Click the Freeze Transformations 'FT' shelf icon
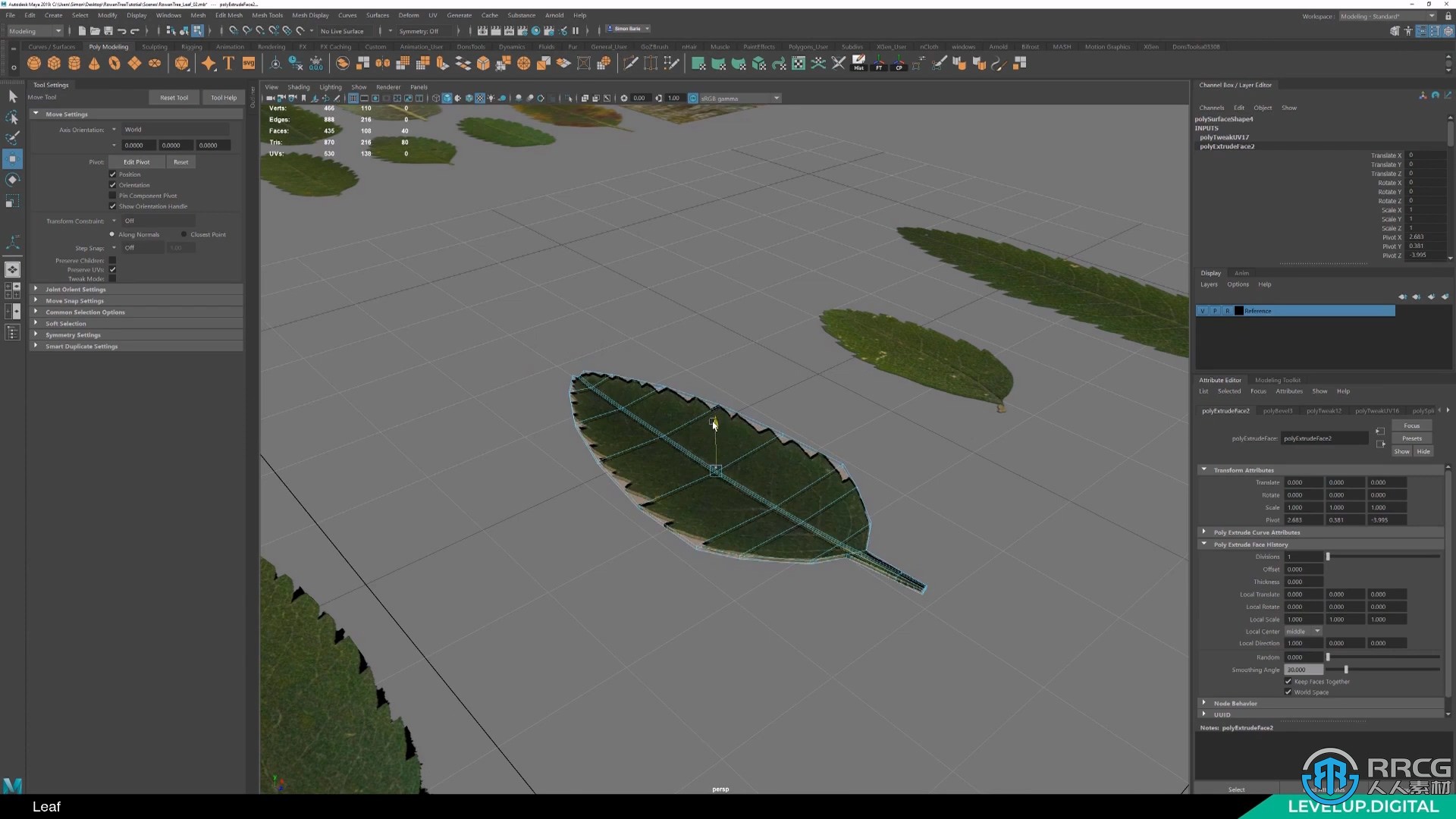Viewport: 1456px width, 819px height. point(879,63)
